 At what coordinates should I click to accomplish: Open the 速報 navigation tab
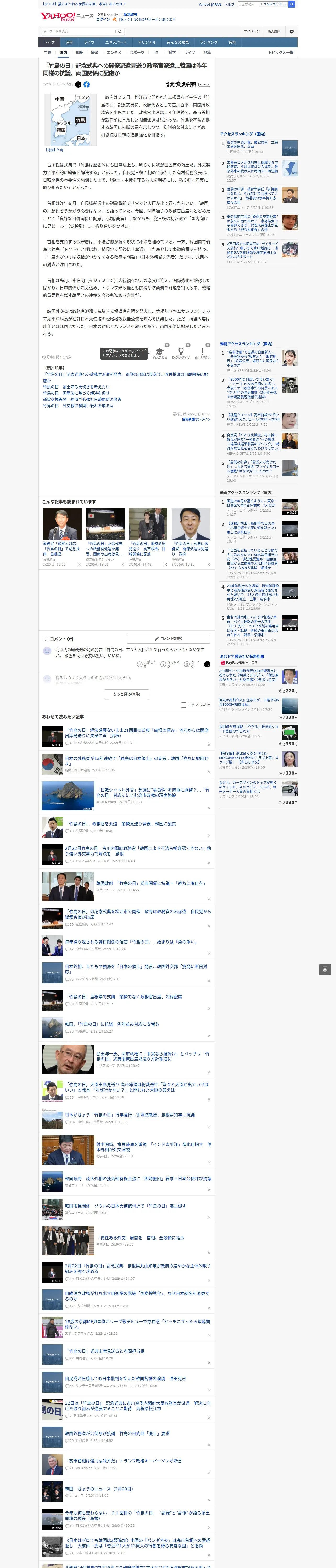pyautogui.click(x=69, y=43)
